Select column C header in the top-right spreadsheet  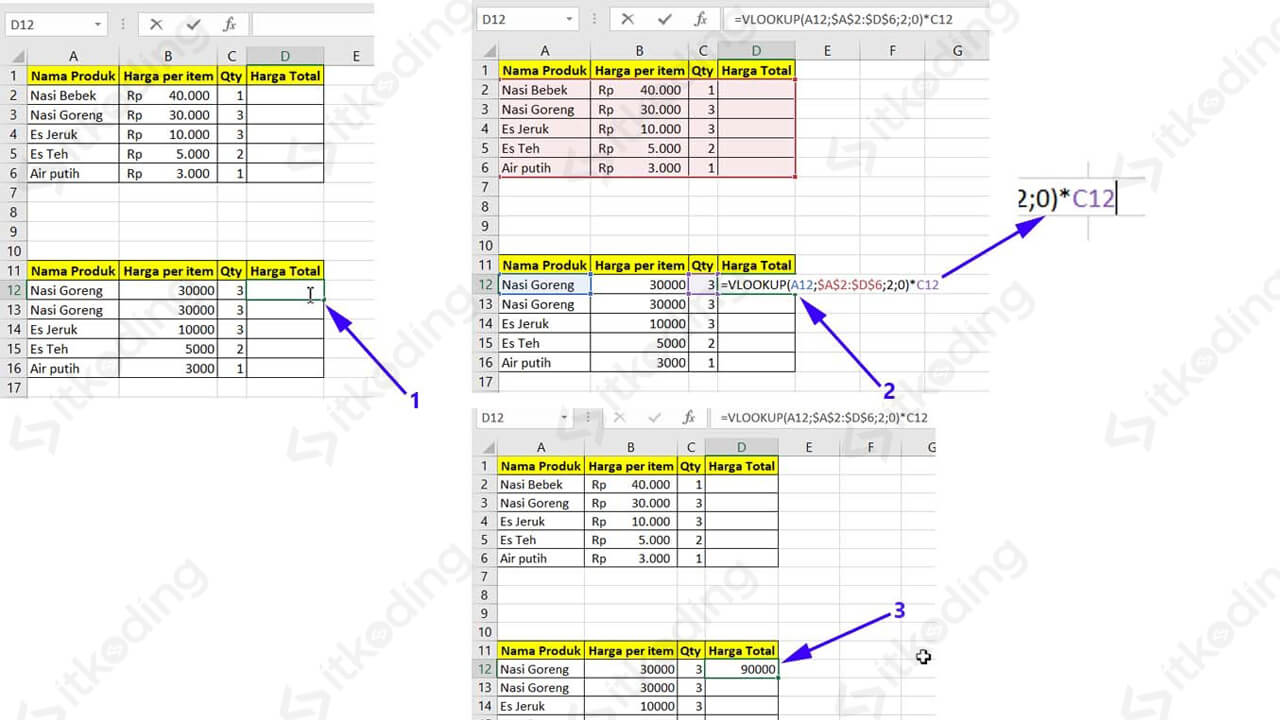coord(703,51)
